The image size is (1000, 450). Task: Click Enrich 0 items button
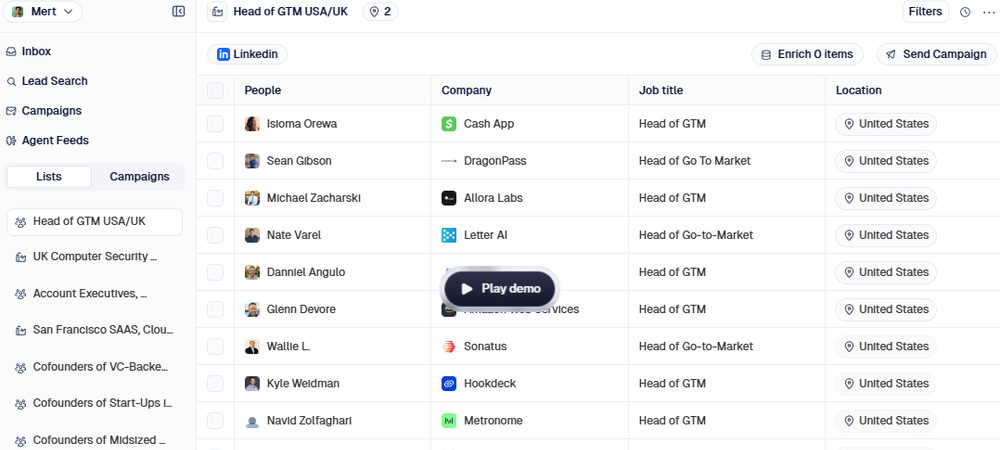point(807,54)
